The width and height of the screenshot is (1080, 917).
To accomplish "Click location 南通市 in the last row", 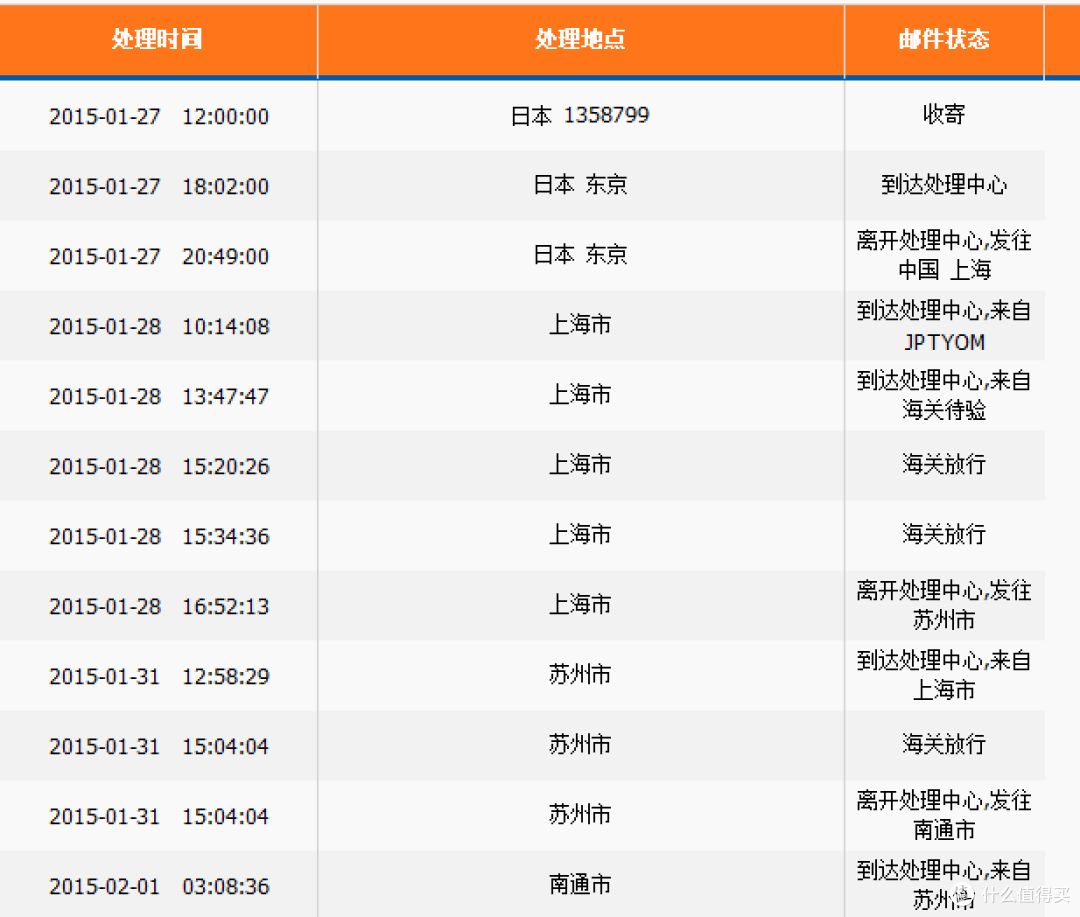I will pos(580,885).
